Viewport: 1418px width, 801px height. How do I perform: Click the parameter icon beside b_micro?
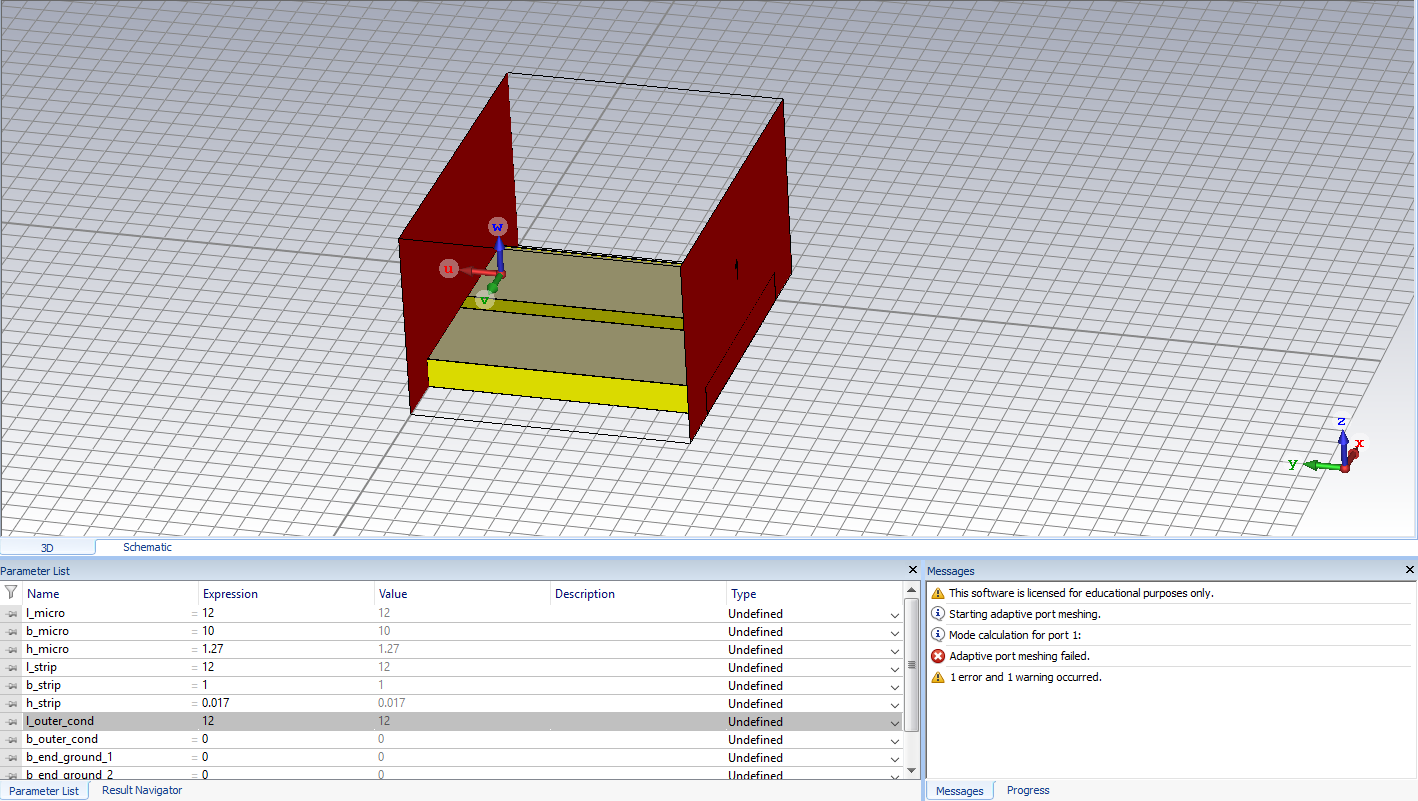coord(11,631)
